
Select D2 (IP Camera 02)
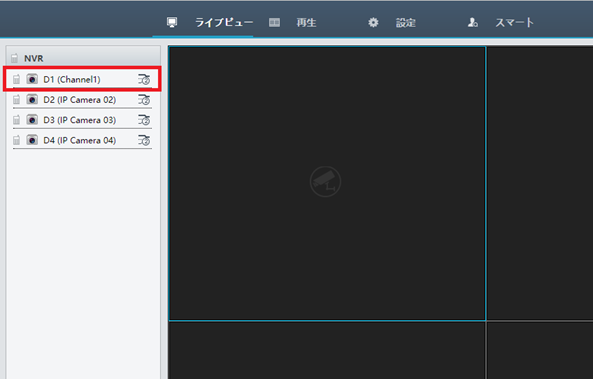coord(79,100)
